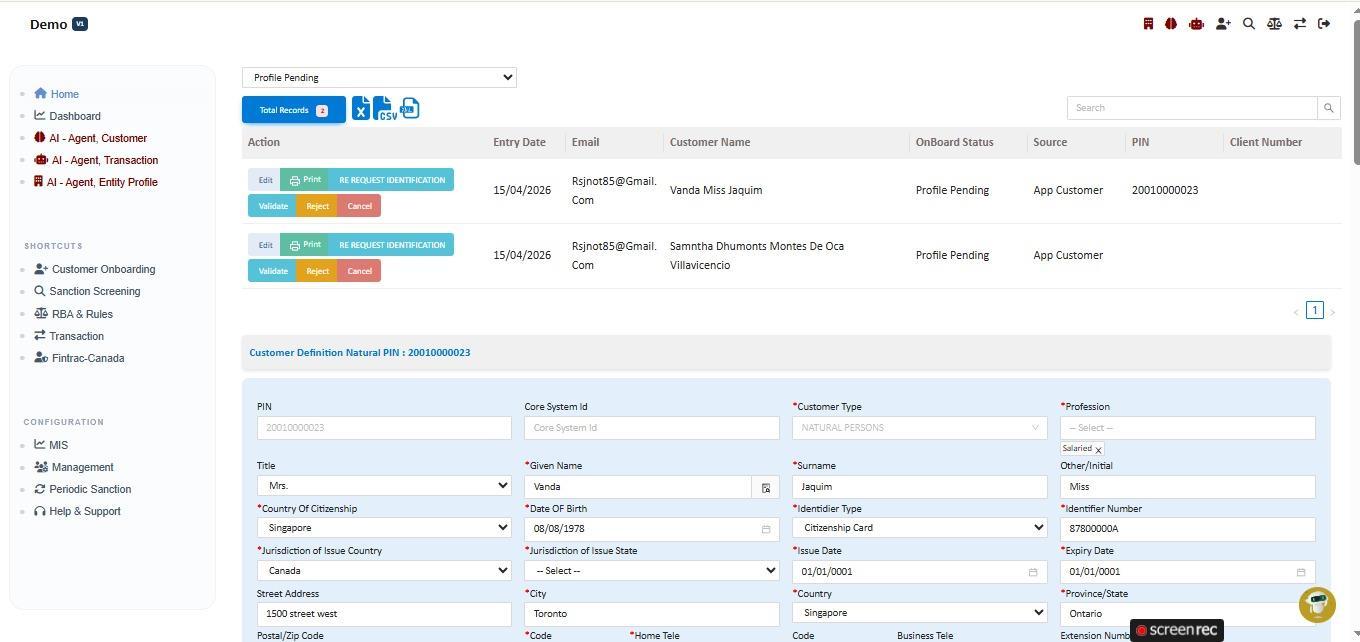Screen dimensions: 1360x642
Task: Open the Profession select box
Action: [x=1187, y=428]
